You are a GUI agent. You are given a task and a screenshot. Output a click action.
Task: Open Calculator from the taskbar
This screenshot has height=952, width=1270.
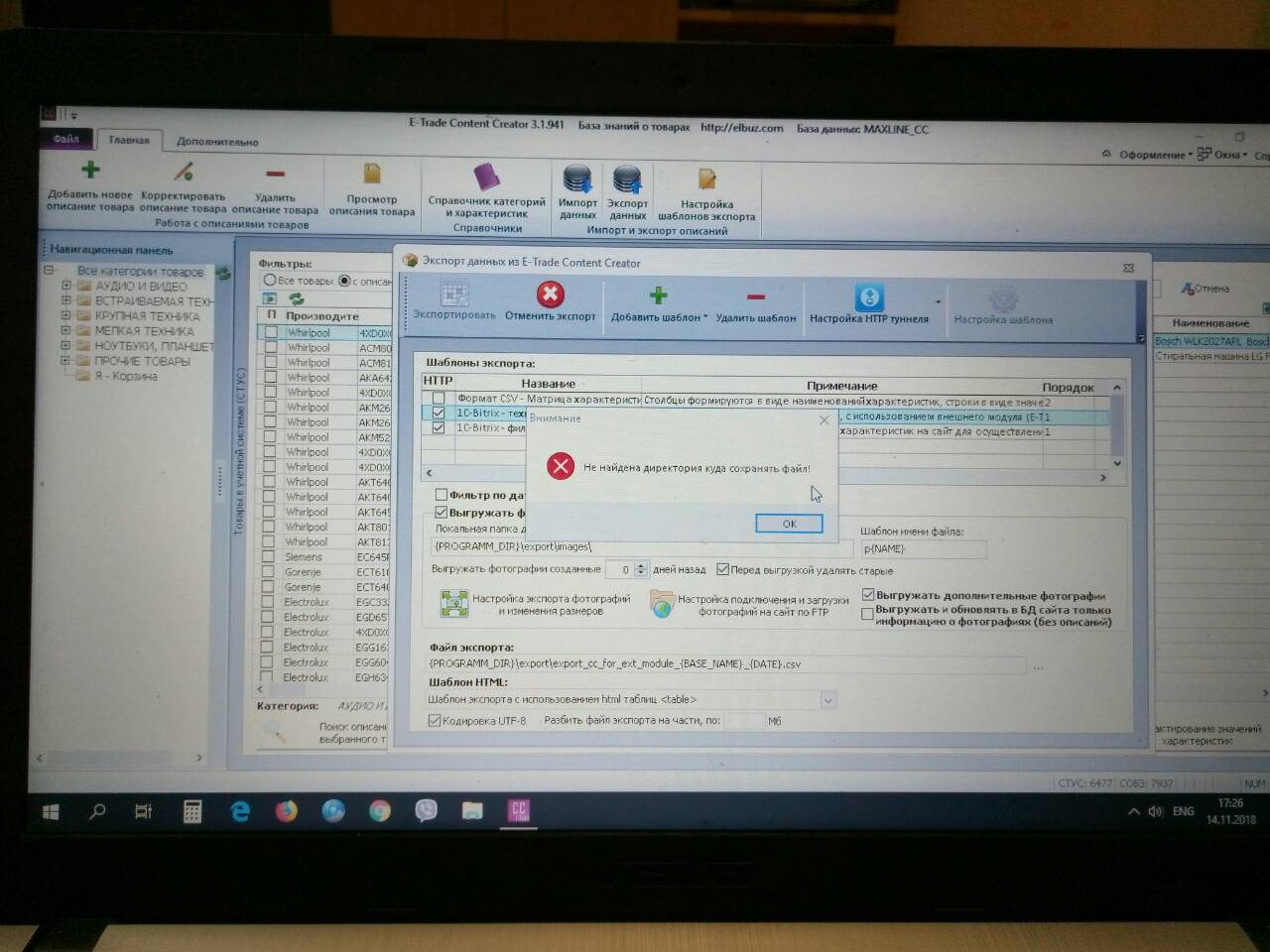[192, 812]
